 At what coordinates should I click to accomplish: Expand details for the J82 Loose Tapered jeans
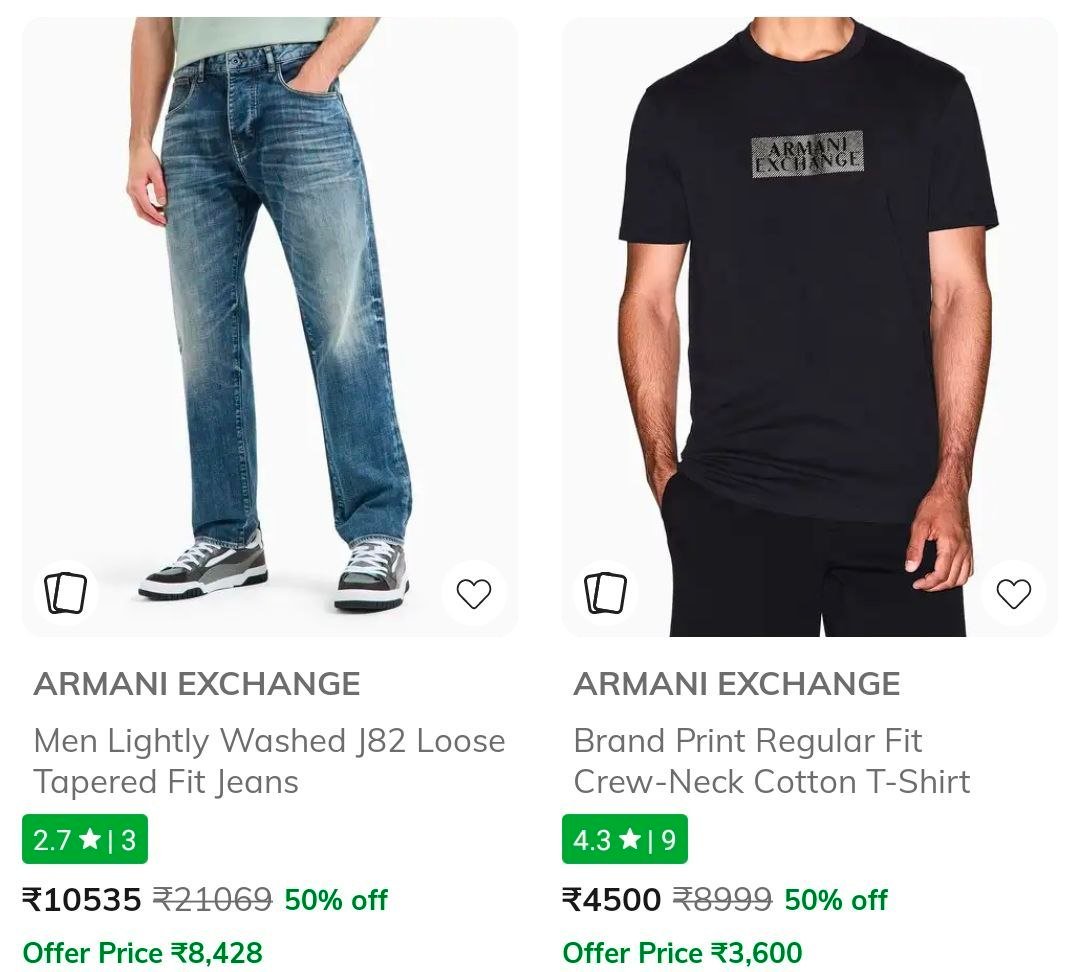tap(270, 761)
